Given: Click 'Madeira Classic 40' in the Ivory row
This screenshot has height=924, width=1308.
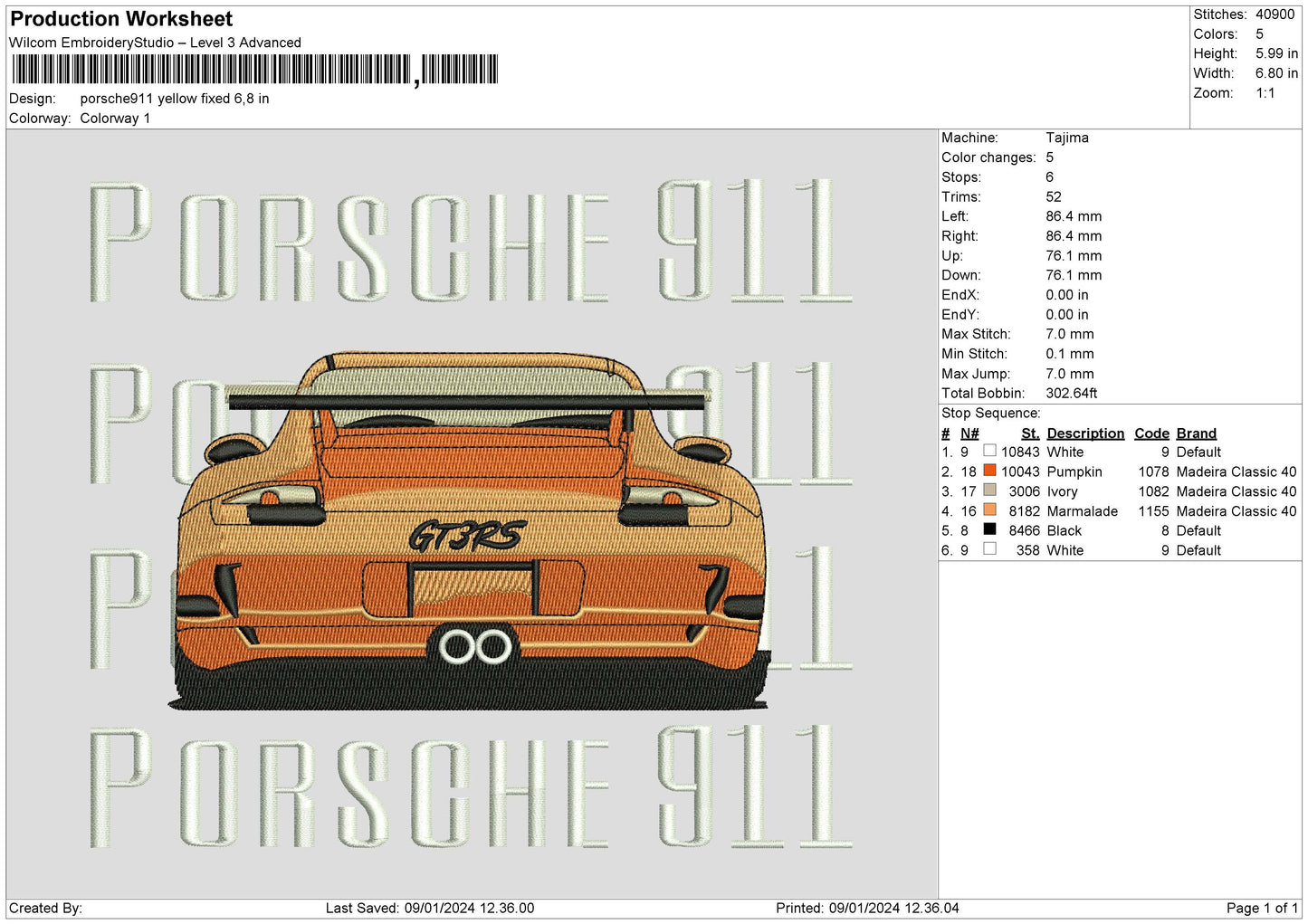Looking at the screenshot, I should pos(1236,491).
